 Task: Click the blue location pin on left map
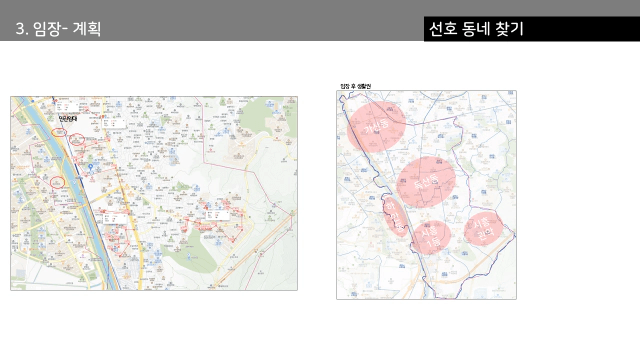pos(91,167)
